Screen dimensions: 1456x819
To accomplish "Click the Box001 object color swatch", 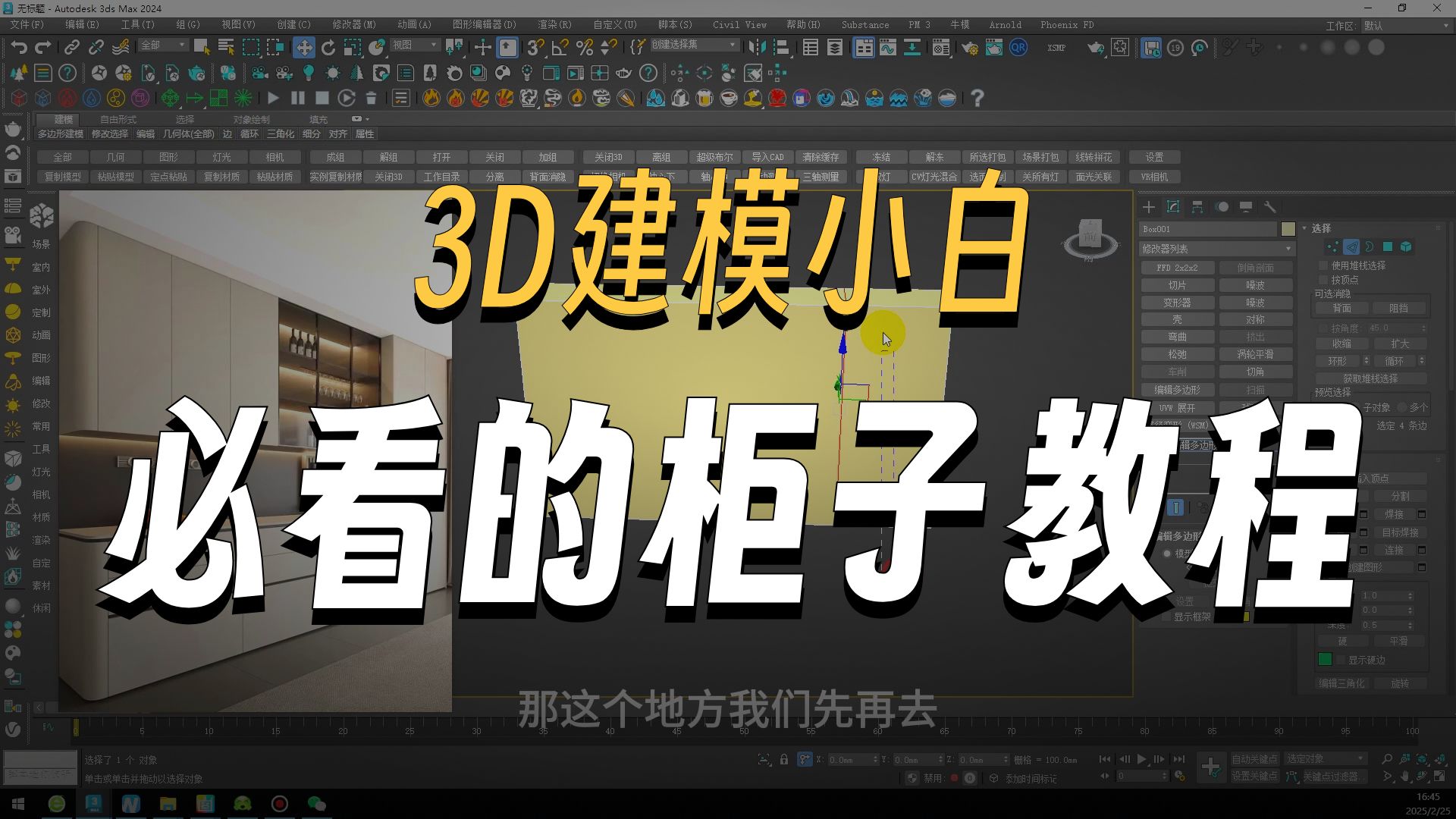I will point(1288,229).
